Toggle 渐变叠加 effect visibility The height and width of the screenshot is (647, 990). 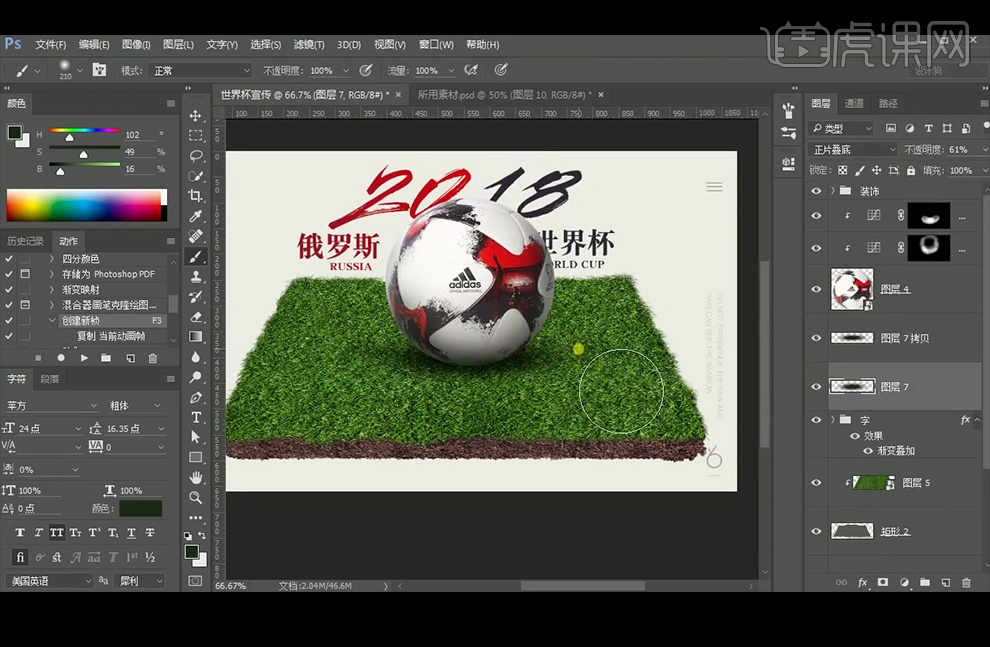tap(868, 451)
